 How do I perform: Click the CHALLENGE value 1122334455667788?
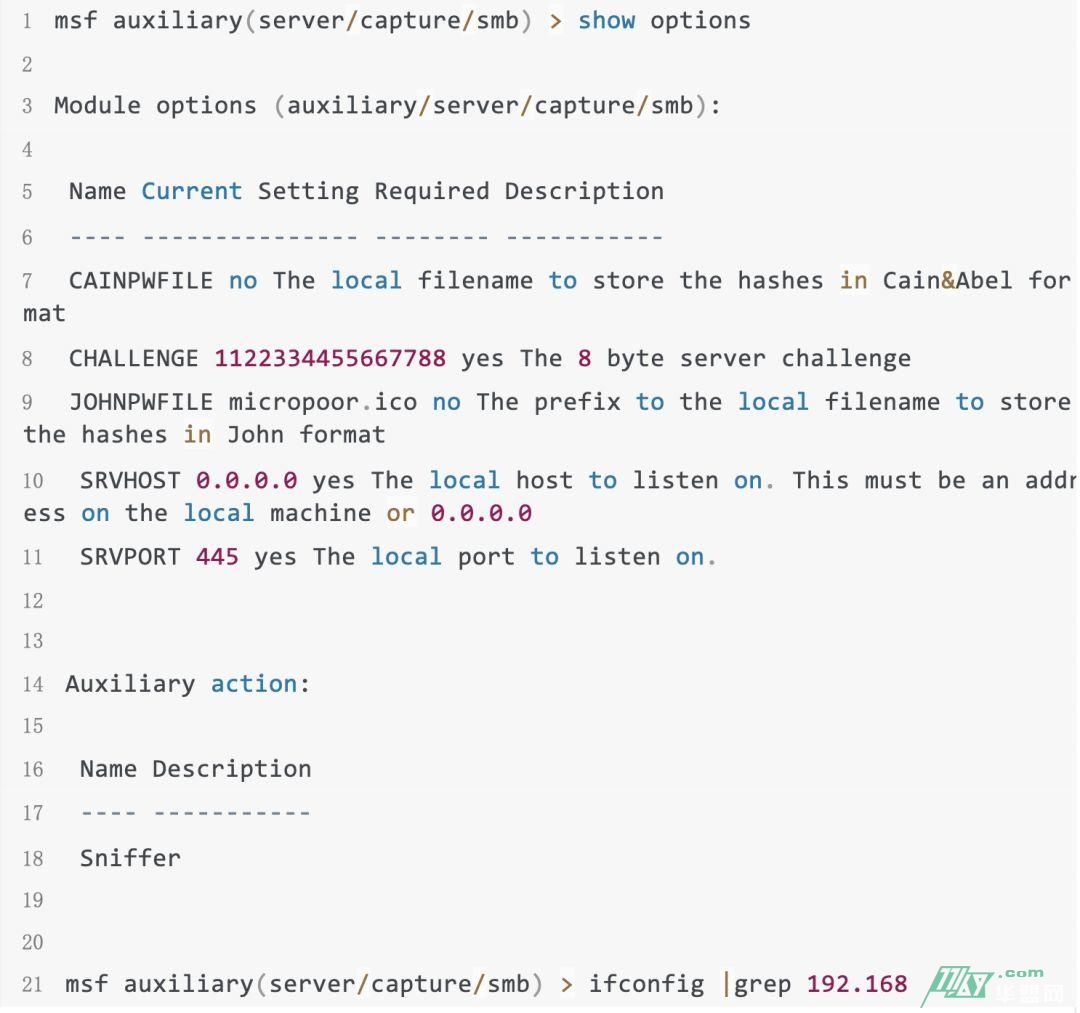pyautogui.click(x=330, y=358)
